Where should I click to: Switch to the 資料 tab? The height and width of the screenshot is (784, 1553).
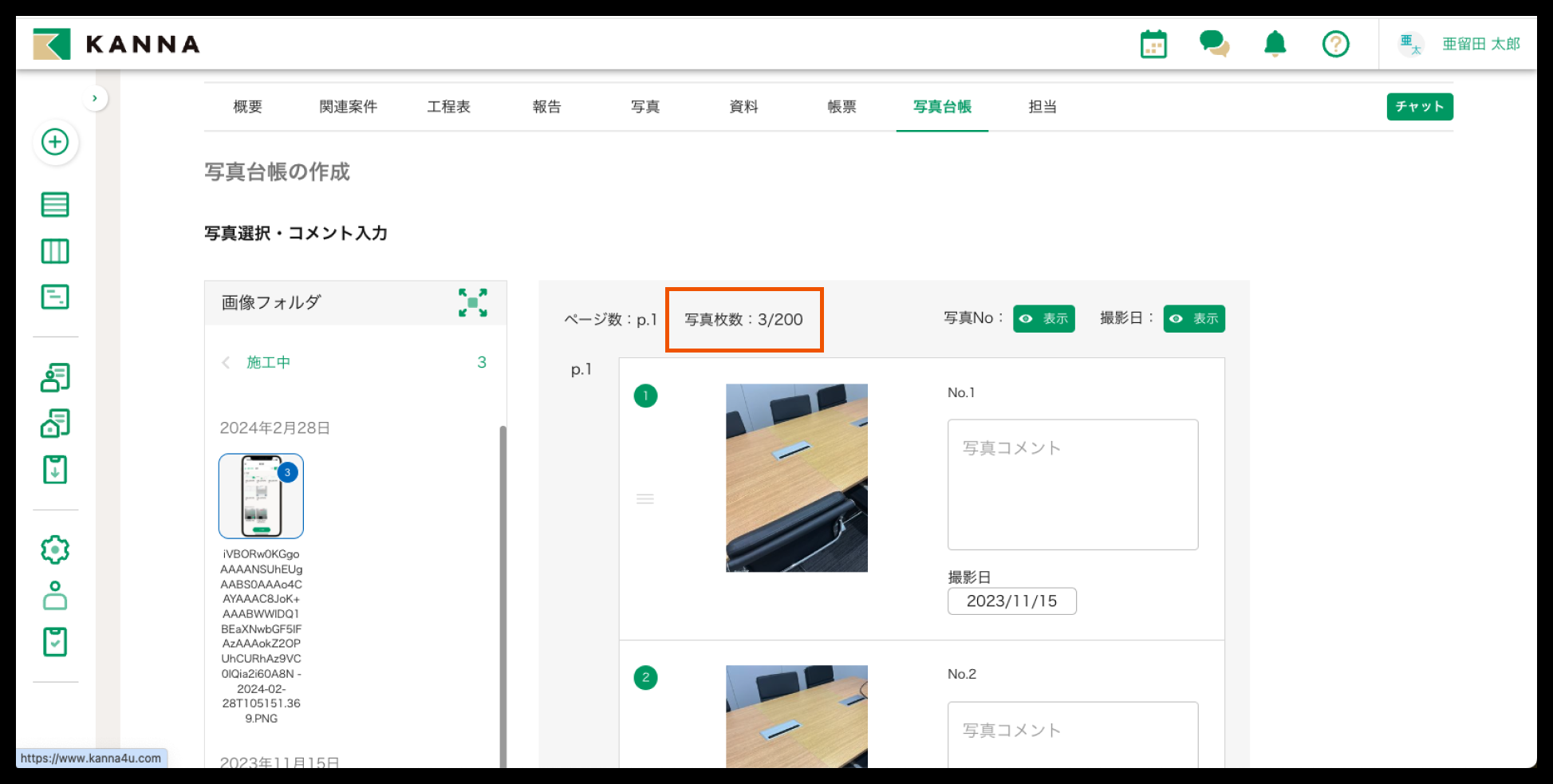[x=743, y=107]
